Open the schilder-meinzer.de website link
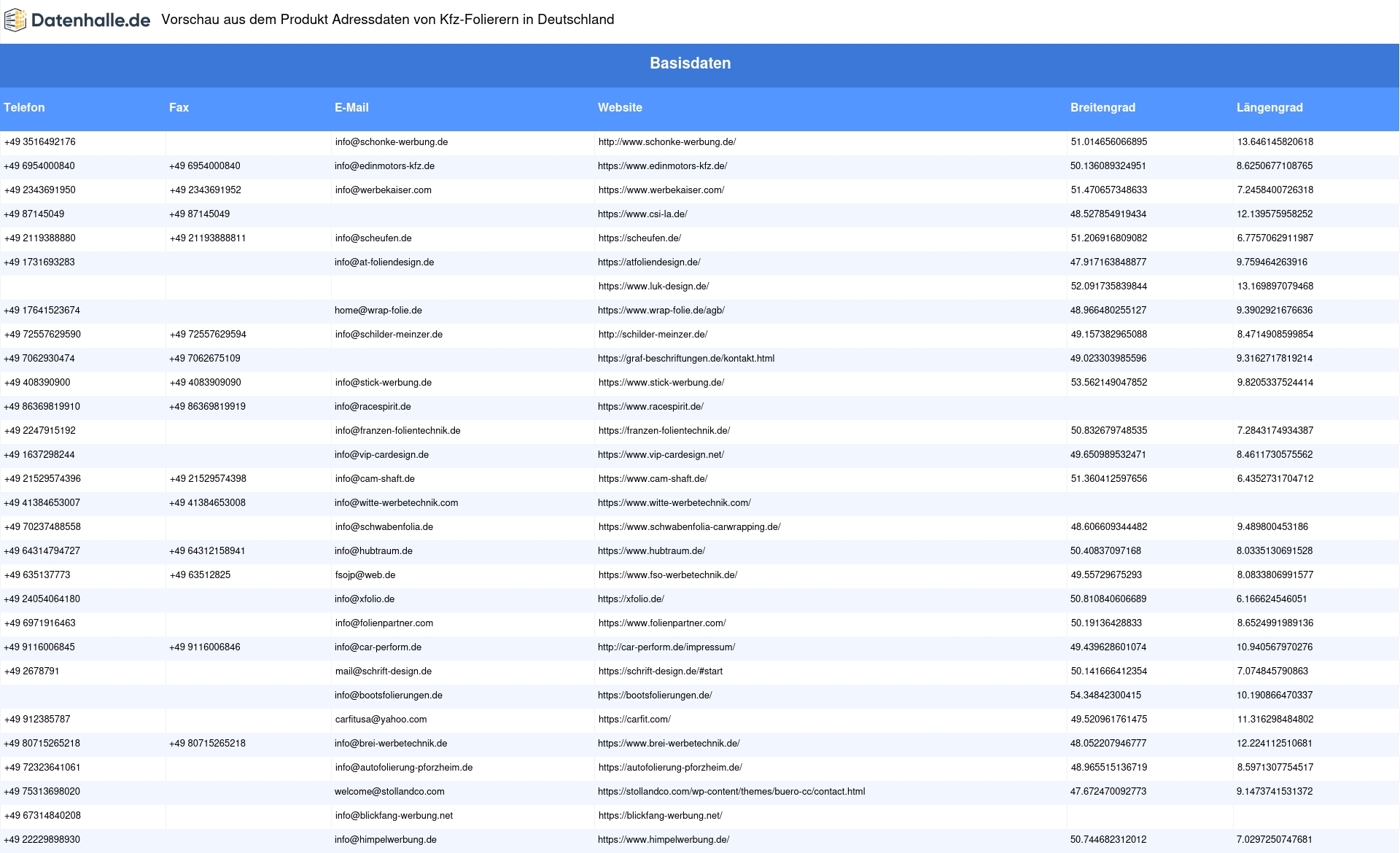The width and height of the screenshot is (1400, 853). coord(653,335)
